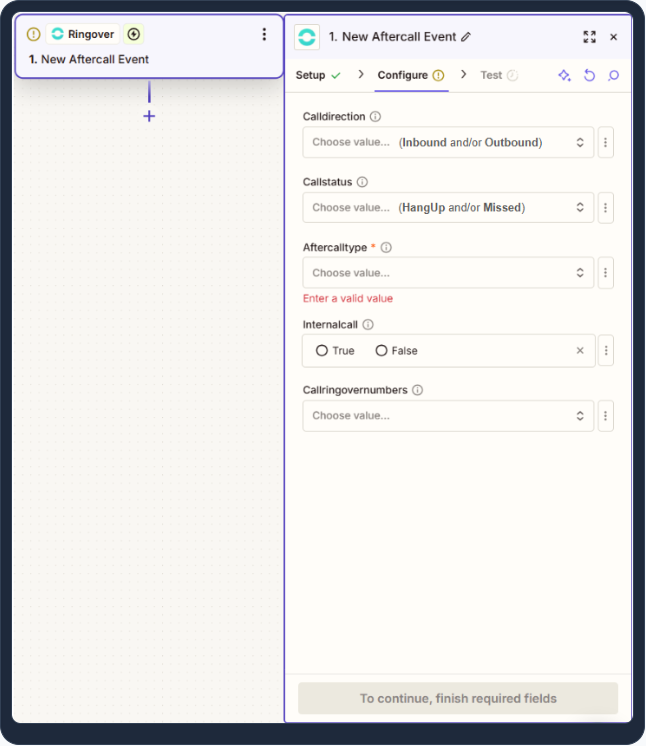
Task: Click the search icon in the tab bar
Action: coord(614,75)
